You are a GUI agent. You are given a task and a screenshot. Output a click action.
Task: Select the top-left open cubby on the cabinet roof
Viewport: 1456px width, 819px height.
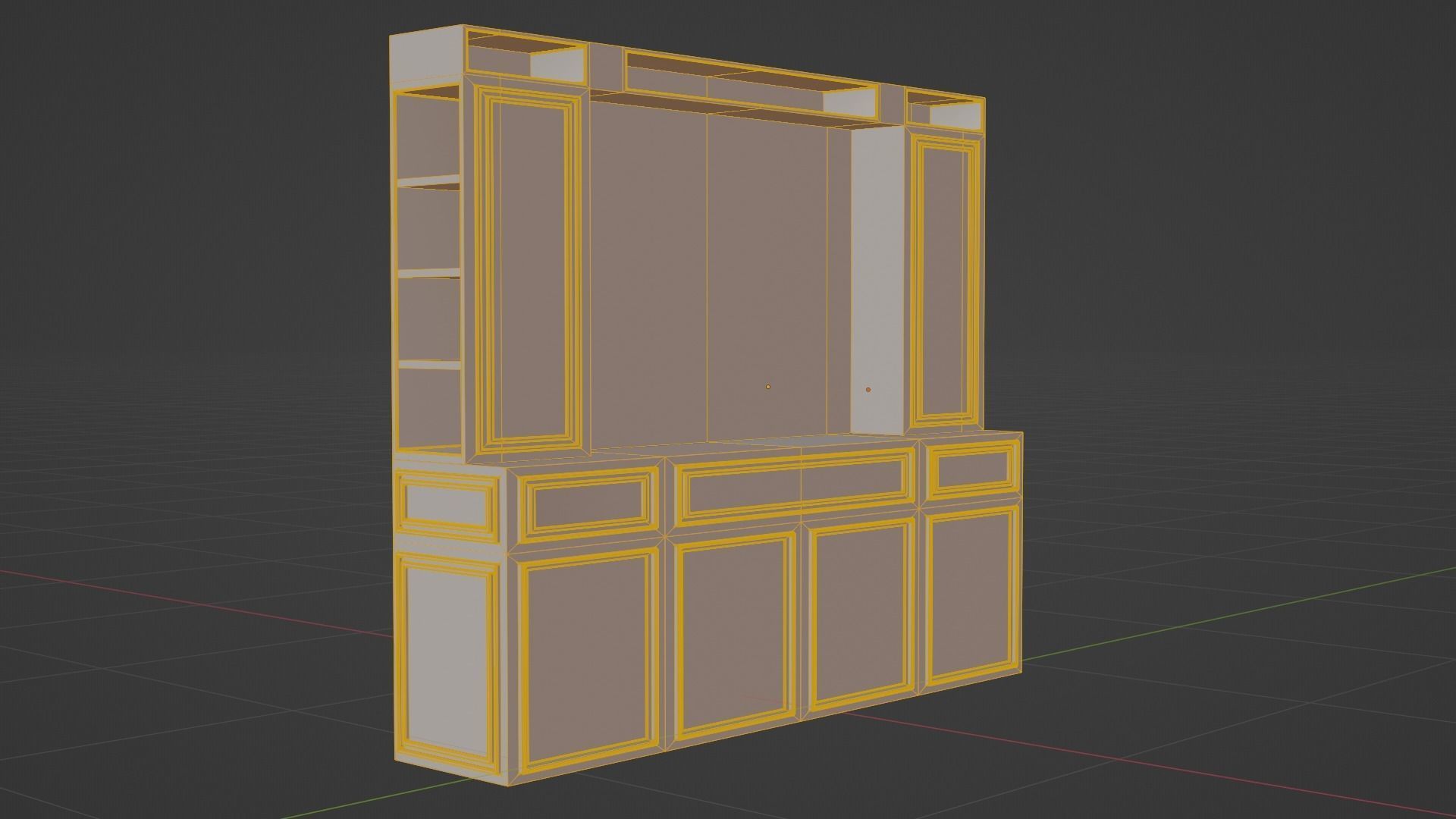[x=526, y=57]
